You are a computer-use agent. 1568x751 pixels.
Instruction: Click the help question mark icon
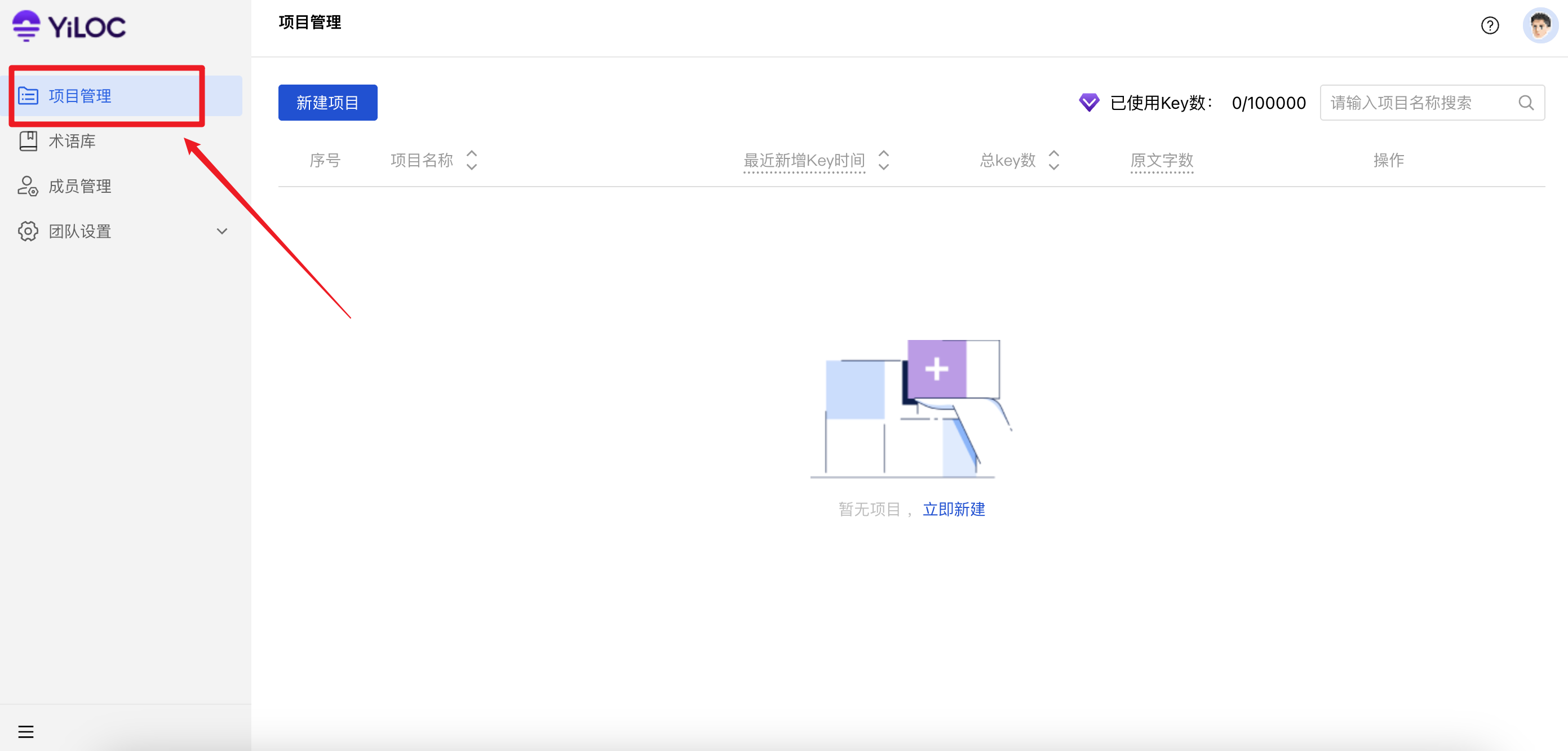(1490, 25)
